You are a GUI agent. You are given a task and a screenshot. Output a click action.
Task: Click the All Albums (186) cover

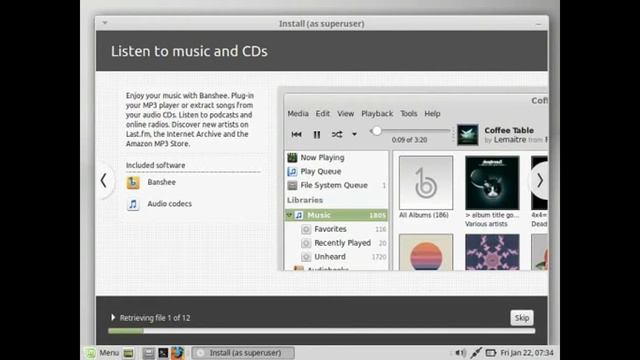(426, 182)
